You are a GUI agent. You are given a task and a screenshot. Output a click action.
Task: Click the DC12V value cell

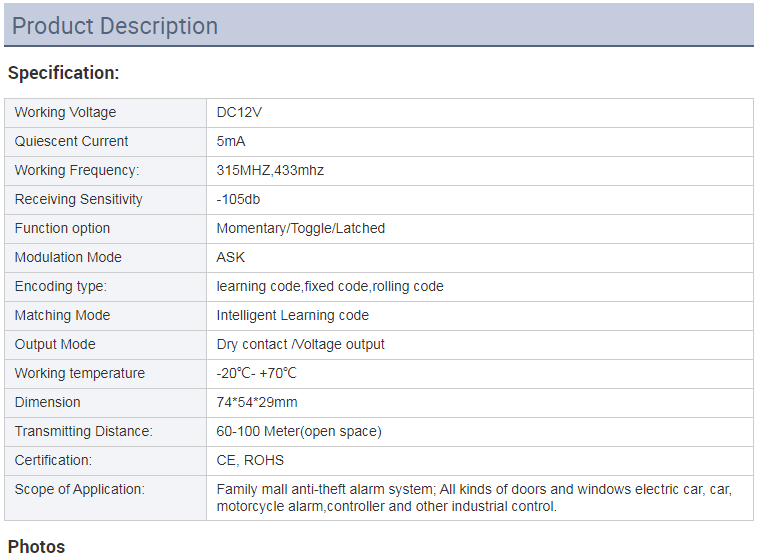click(x=480, y=112)
